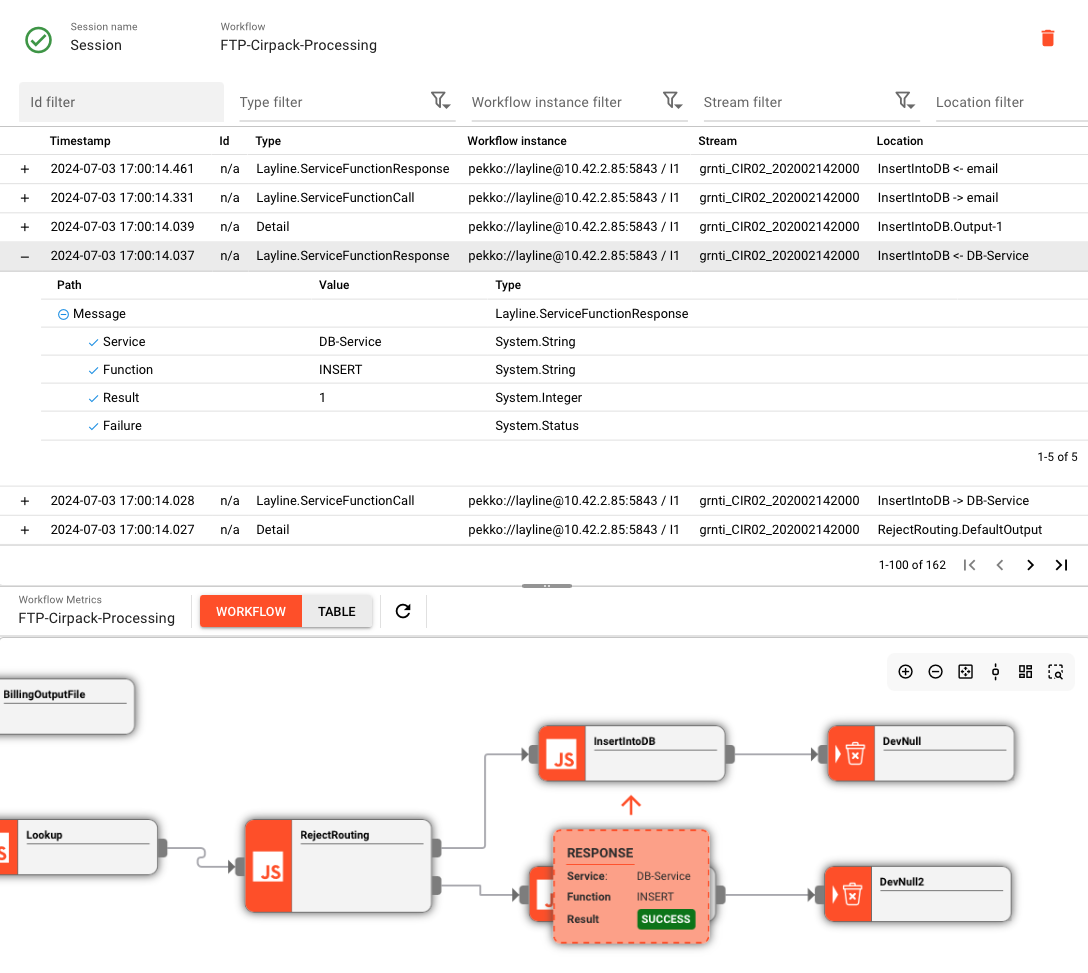
Task: Click the 'RejectRouting.DefaultOutput' location cell
Action: click(x=960, y=530)
